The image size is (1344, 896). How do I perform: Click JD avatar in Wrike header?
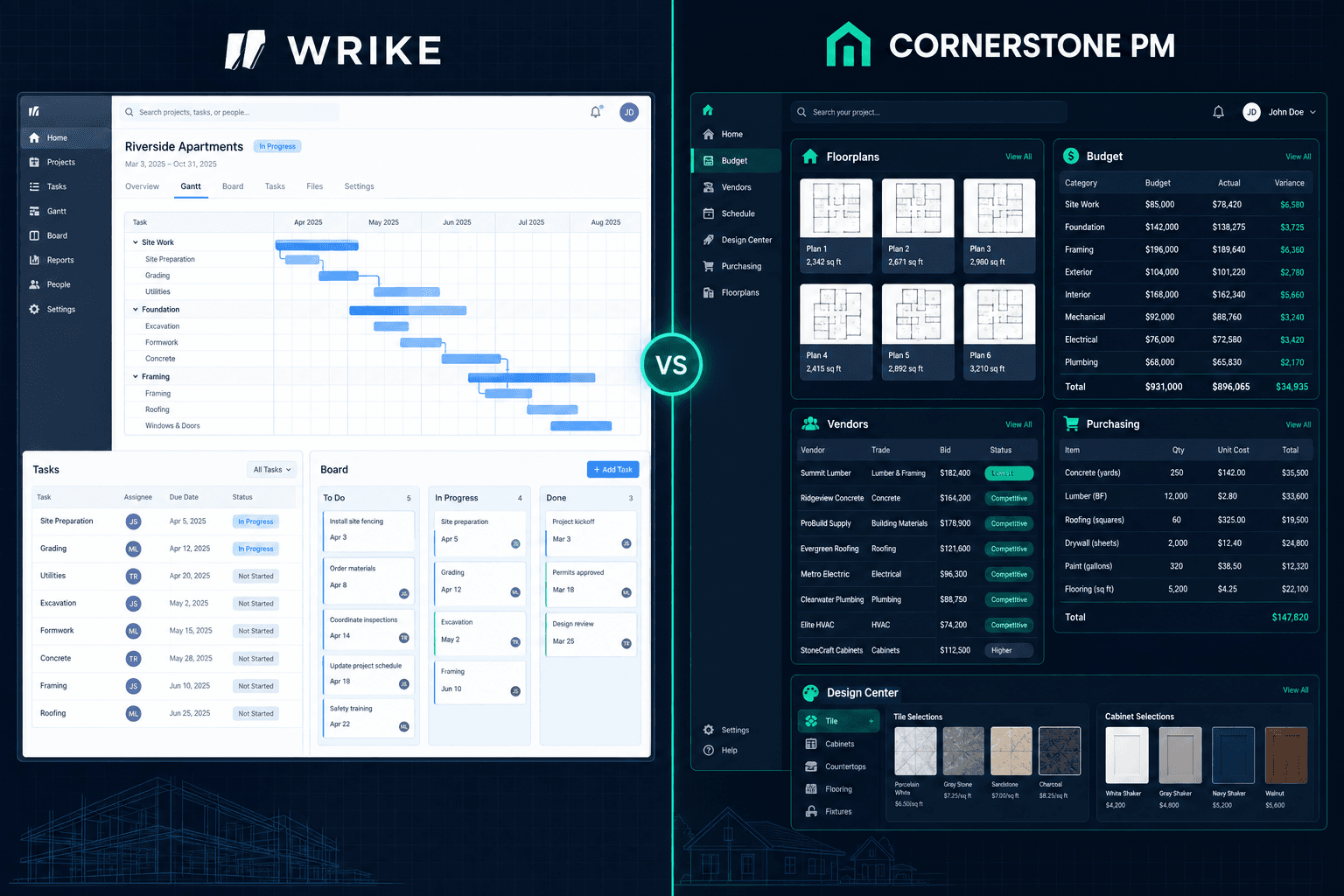[629, 112]
